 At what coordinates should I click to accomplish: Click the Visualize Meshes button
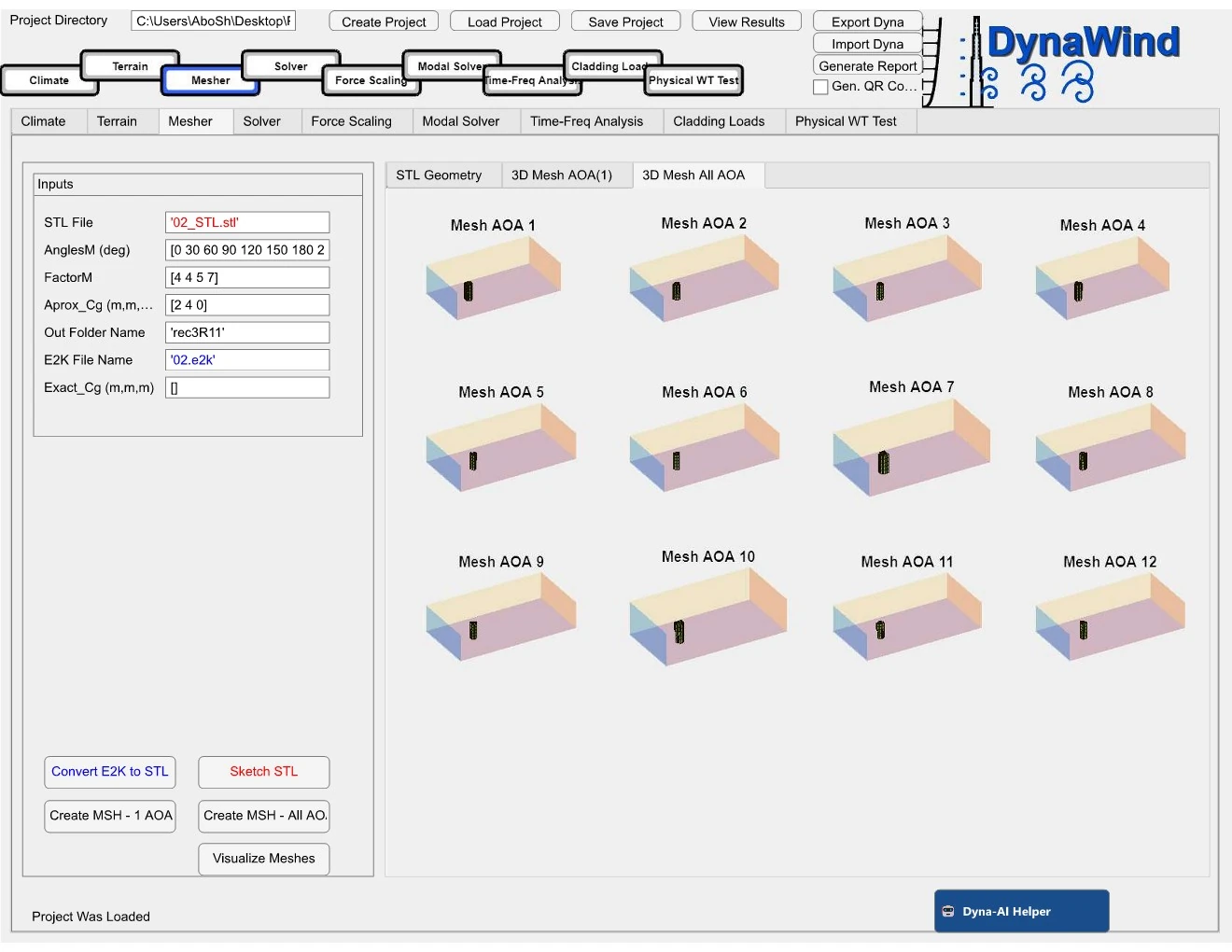[264, 859]
